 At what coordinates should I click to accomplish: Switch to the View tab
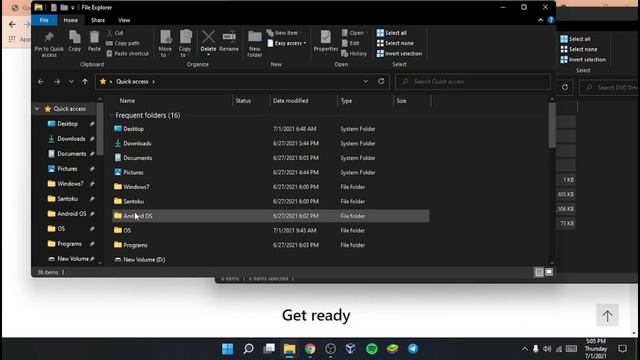[x=124, y=20]
